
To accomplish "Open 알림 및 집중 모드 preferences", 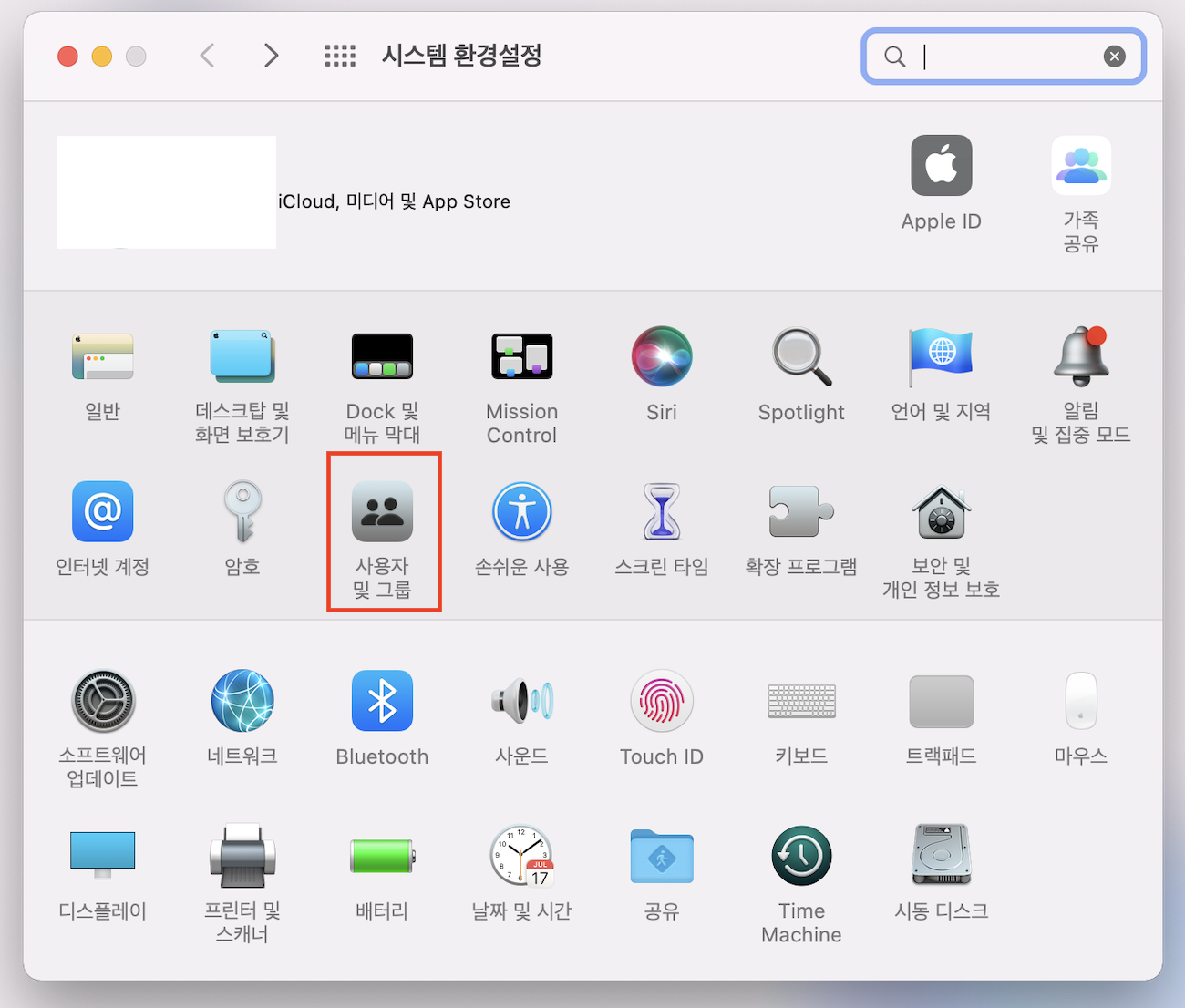I will click(x=1081, y=356).
